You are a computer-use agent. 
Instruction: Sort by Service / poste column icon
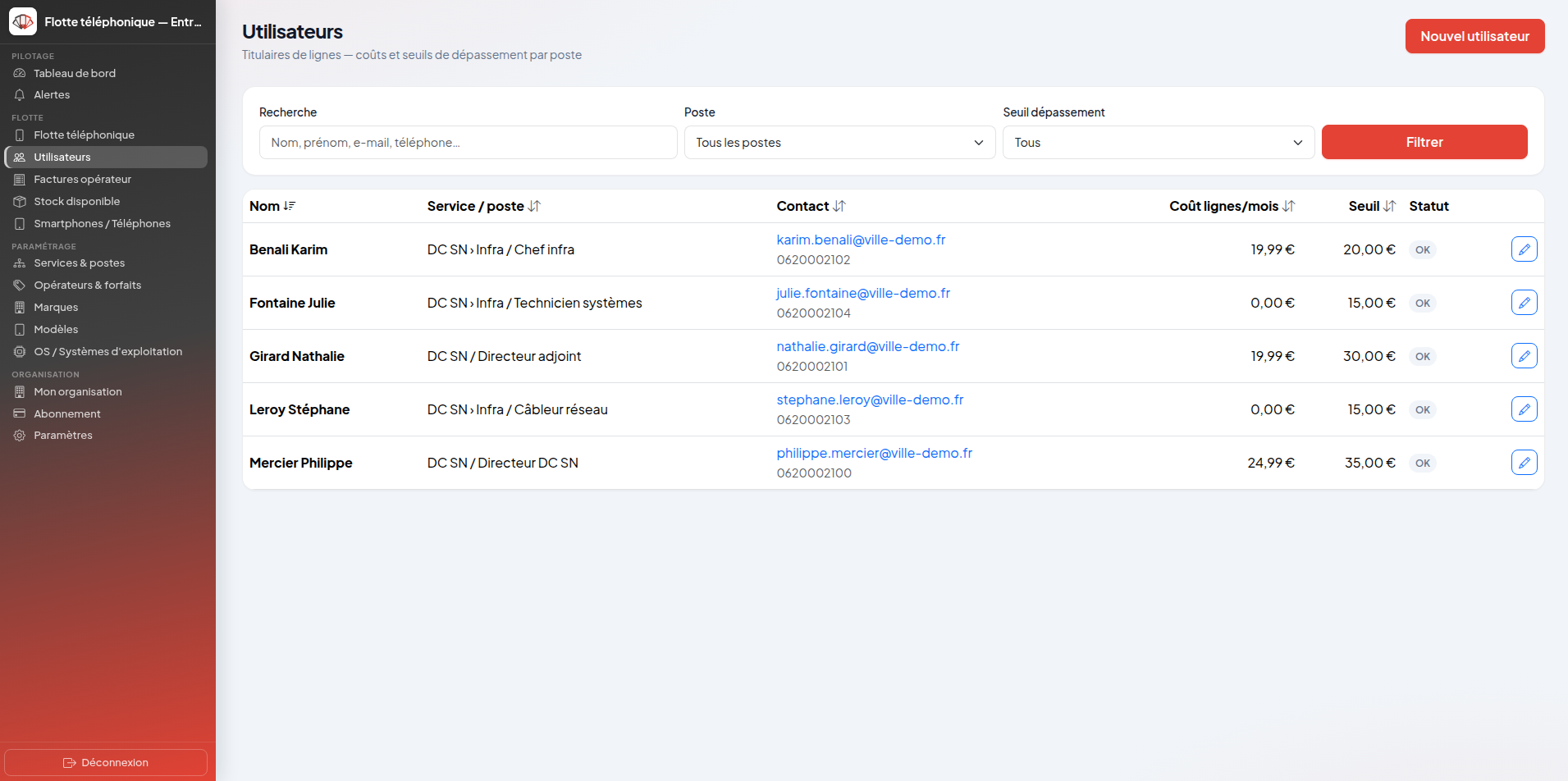534,206
